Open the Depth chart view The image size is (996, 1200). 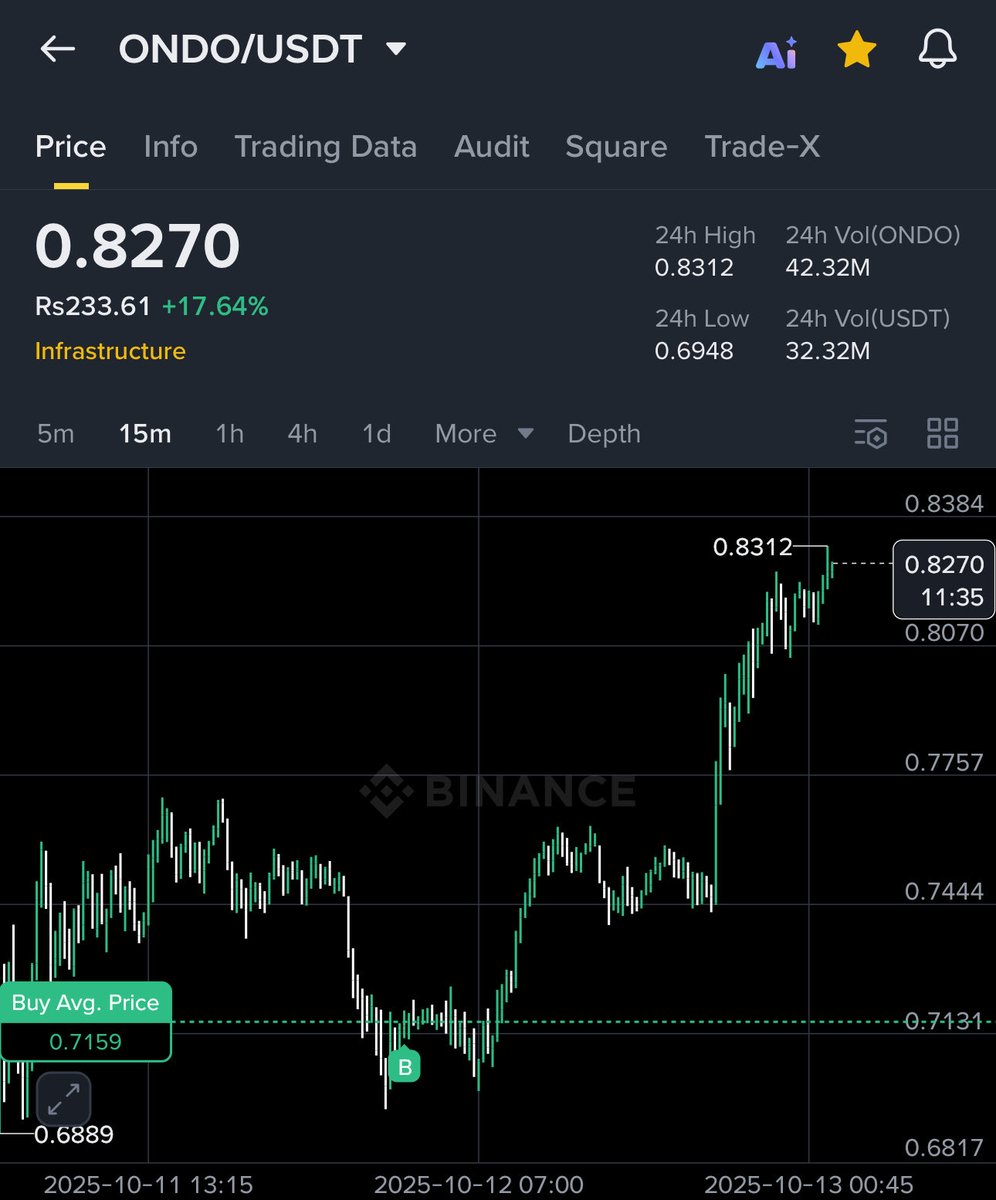pos(604,434)
